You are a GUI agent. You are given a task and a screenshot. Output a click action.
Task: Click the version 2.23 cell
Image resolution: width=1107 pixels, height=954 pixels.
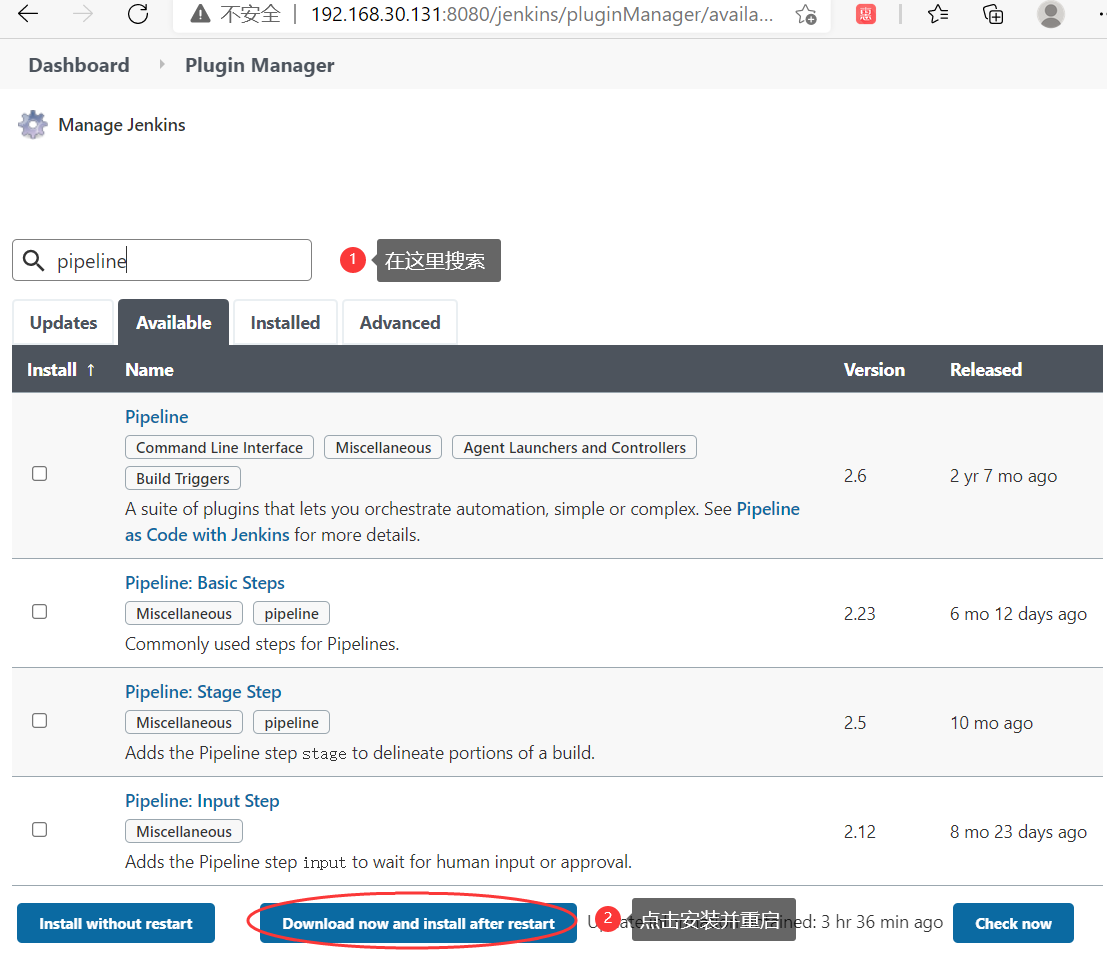(859, 614)
